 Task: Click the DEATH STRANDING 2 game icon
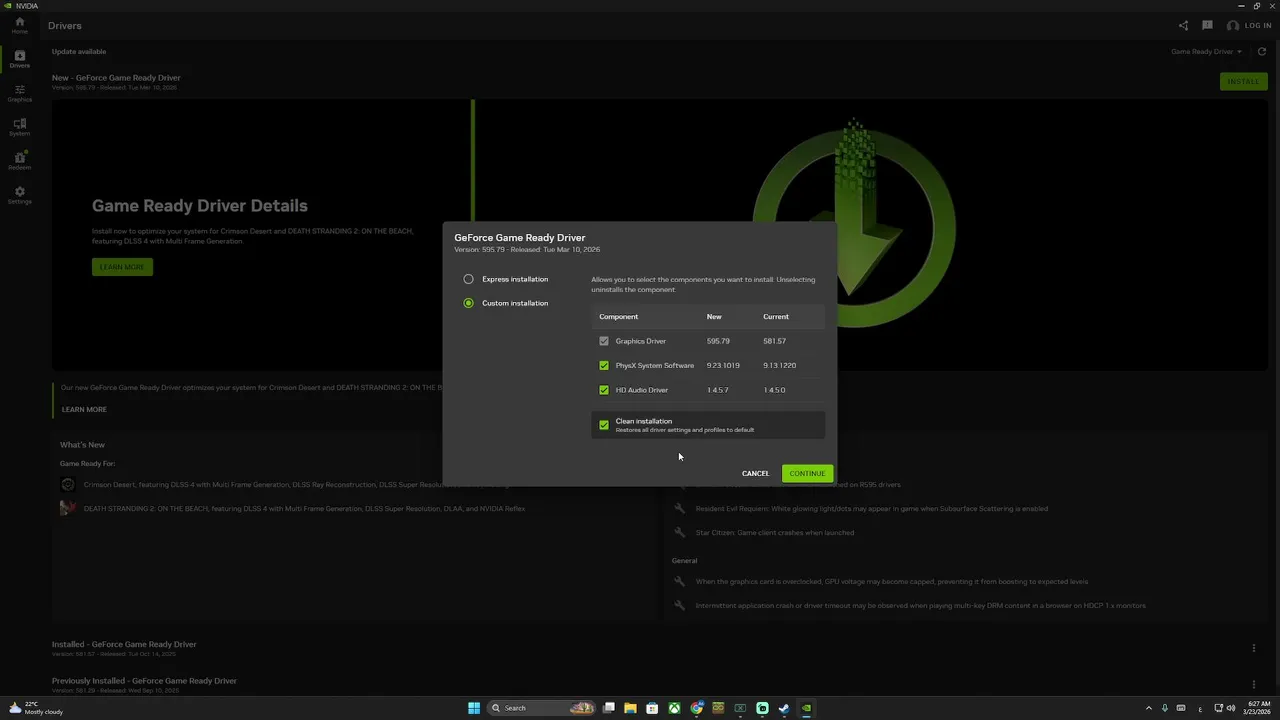click(67, 508)
